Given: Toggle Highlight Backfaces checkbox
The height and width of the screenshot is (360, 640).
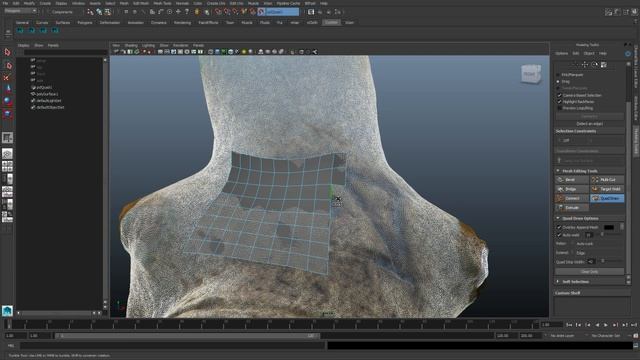Looking at the screenshot, I should [x=560, y=102].
